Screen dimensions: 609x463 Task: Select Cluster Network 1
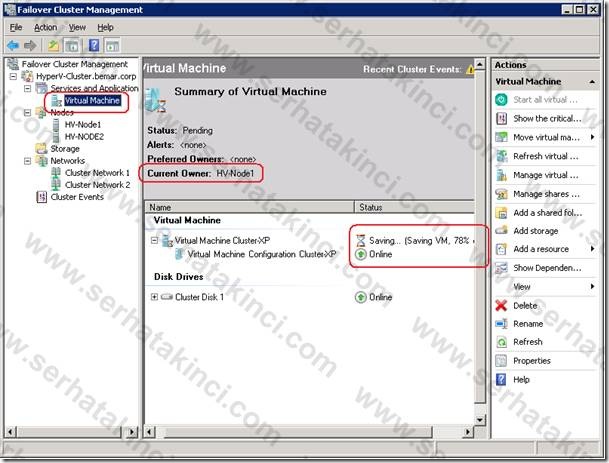point(97,173)
